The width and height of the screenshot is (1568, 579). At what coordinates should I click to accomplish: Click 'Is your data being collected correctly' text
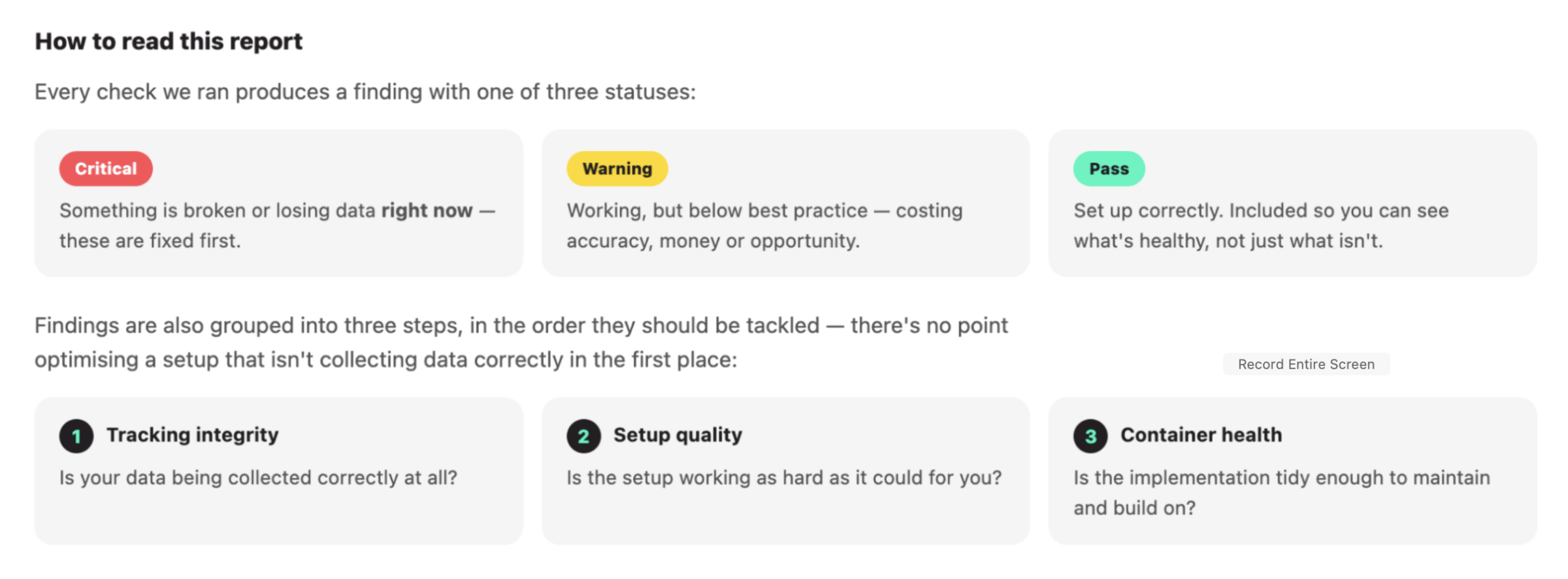[258, 478]
